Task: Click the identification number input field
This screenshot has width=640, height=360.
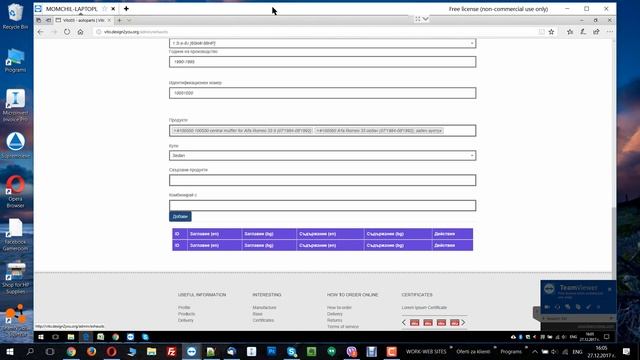Action: (322, 93)
